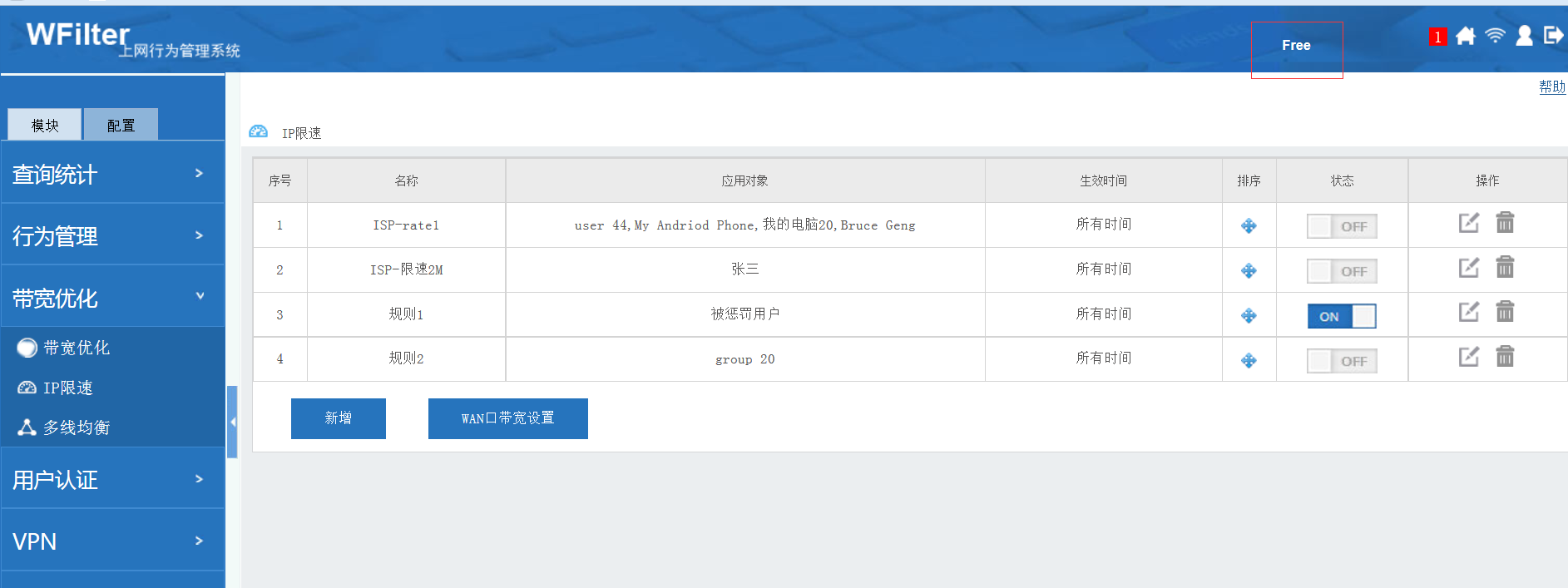Viewport: 1568px width, 588px height.
Task: Enable the ISP-rate1 status switch
Action: point(1341,226)
